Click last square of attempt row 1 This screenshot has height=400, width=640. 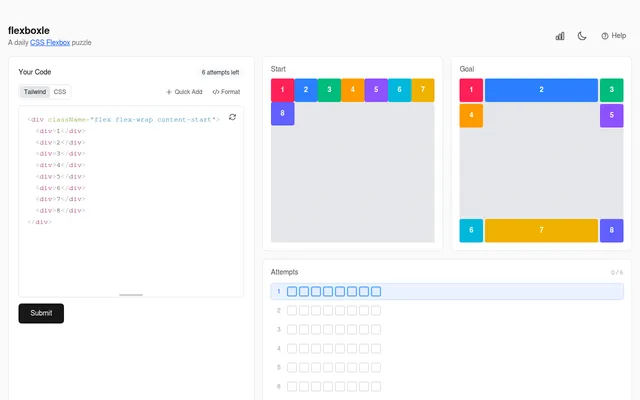click(x=376, y=291)
